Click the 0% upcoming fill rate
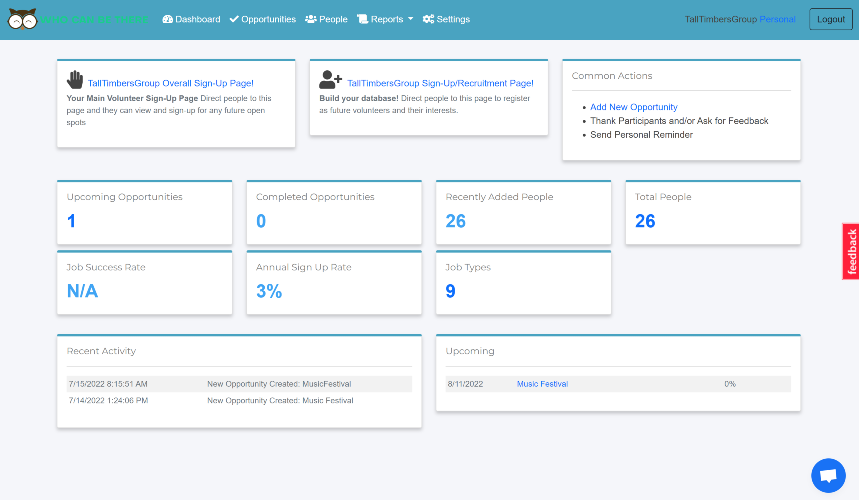 click(730, 384)
